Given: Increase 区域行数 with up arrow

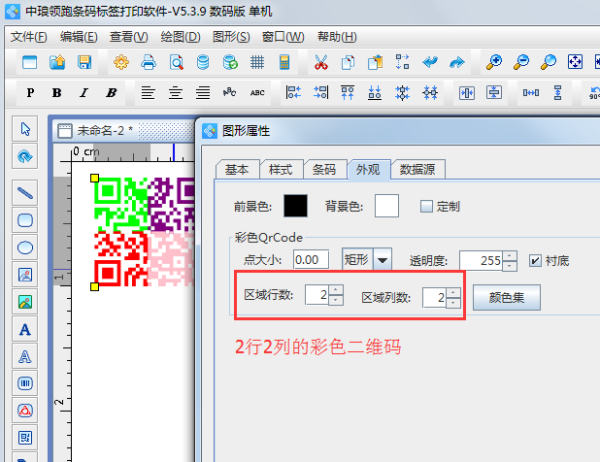Looking at the screenshot, I should 336,290.
